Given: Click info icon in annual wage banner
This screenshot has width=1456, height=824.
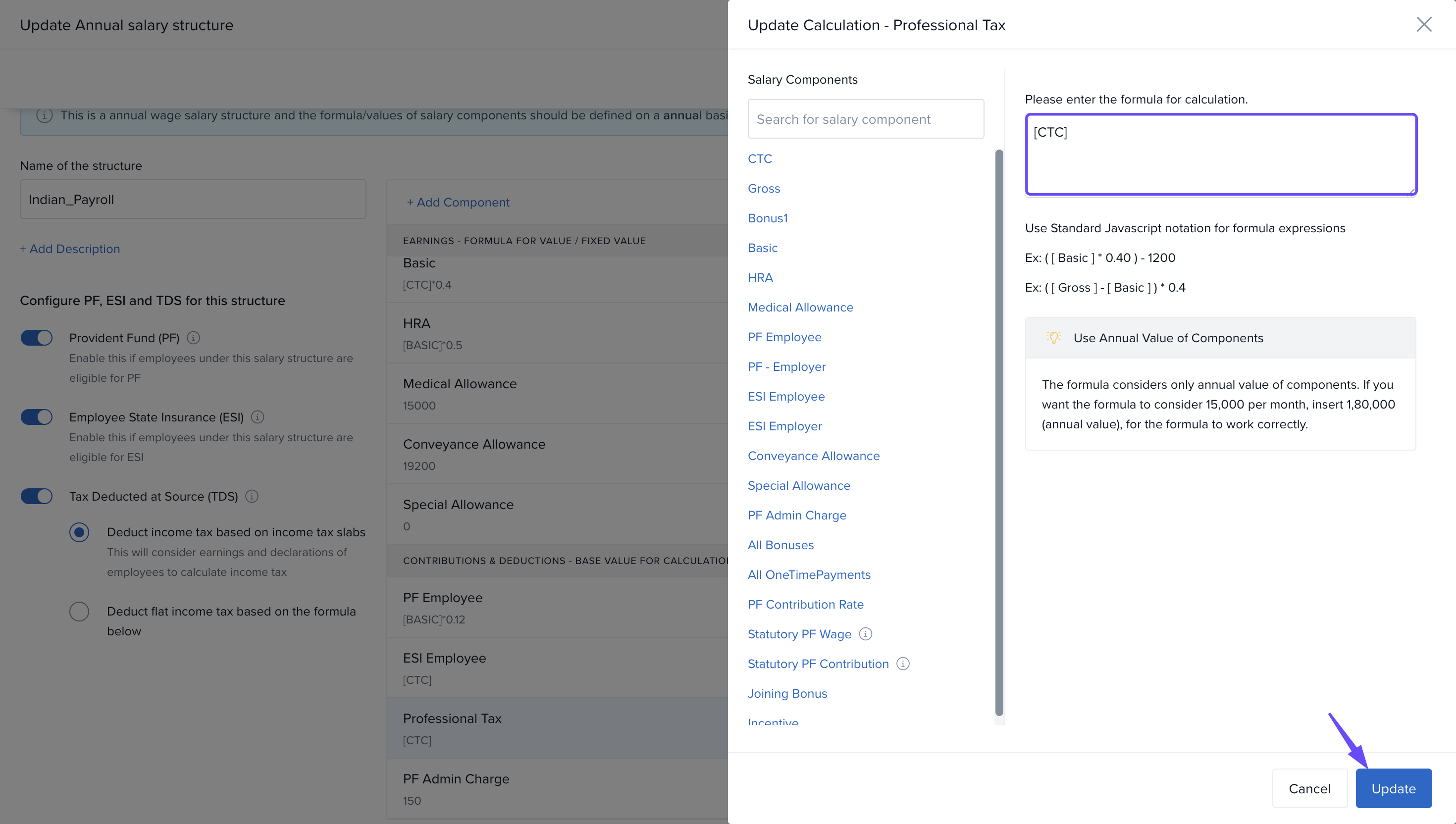Looking at the screenshot, I should click(44, 115).
